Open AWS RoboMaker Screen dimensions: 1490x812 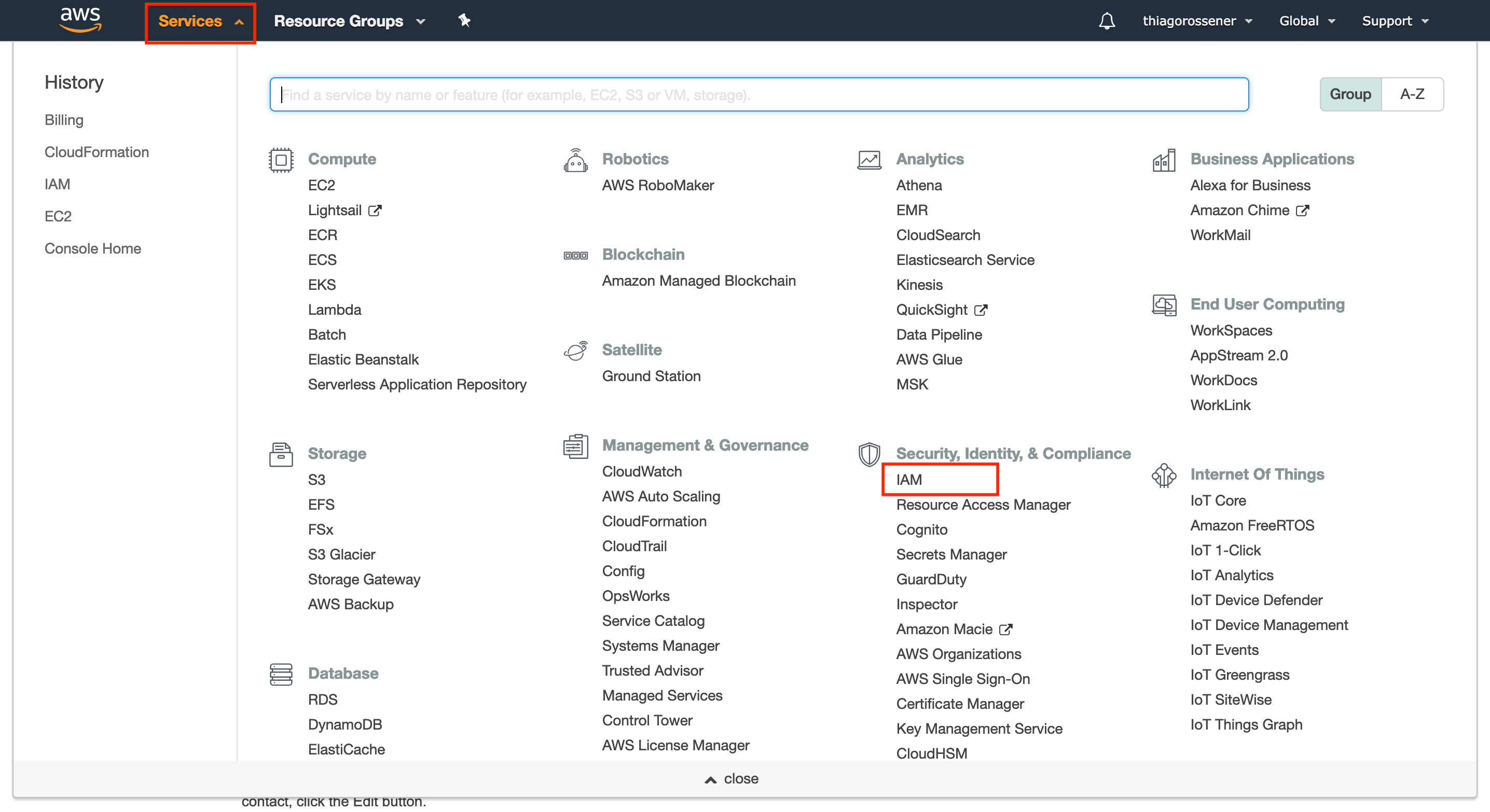[x=658, y=186]
